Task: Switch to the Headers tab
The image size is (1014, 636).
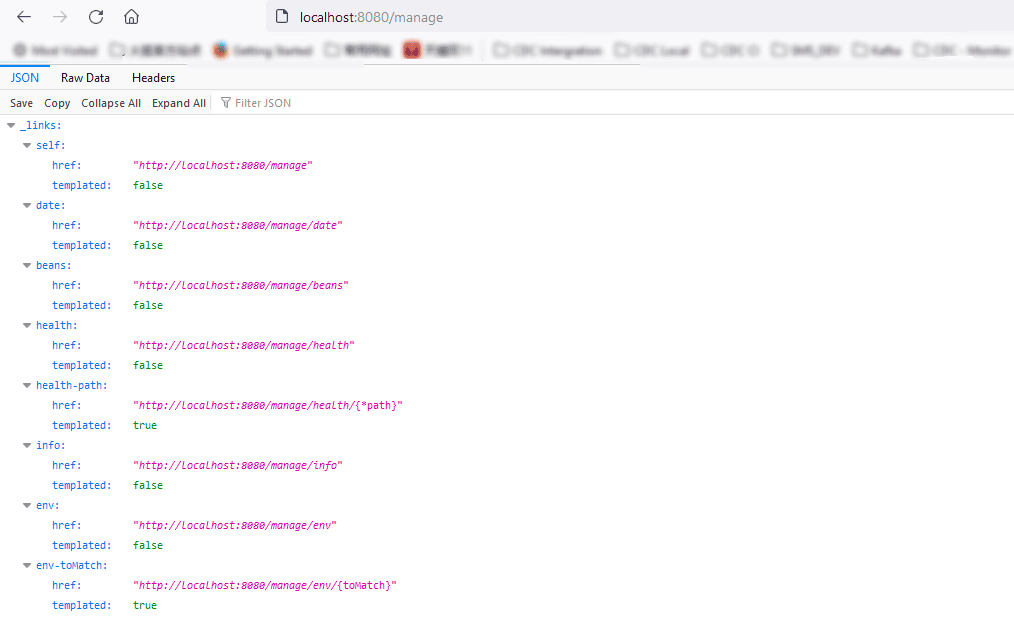Action: pyautogui.click(x=153, y=77)
